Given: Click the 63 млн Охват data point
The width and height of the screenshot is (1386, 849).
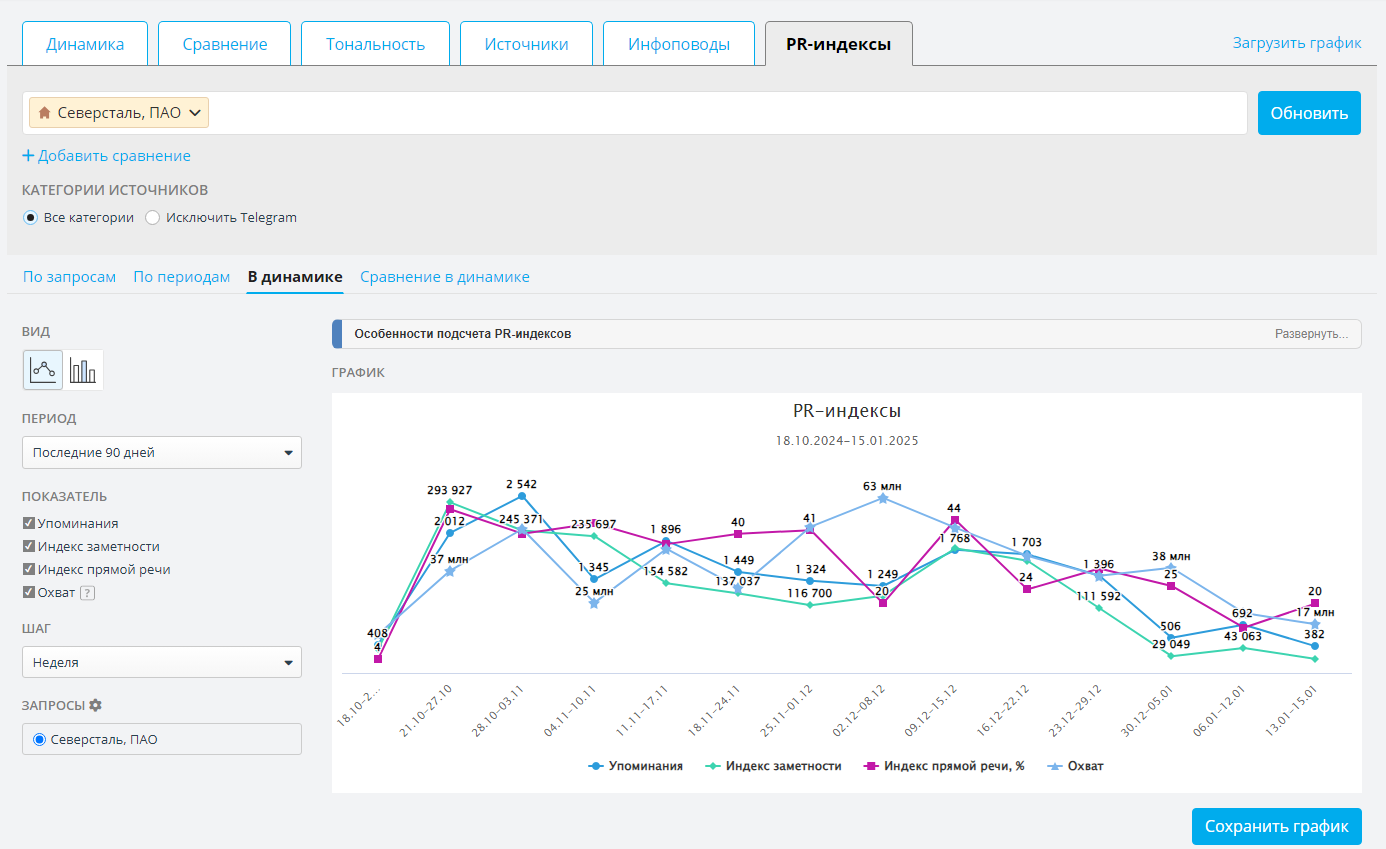Looking at the screenshot, I should (x=882, y=498).
